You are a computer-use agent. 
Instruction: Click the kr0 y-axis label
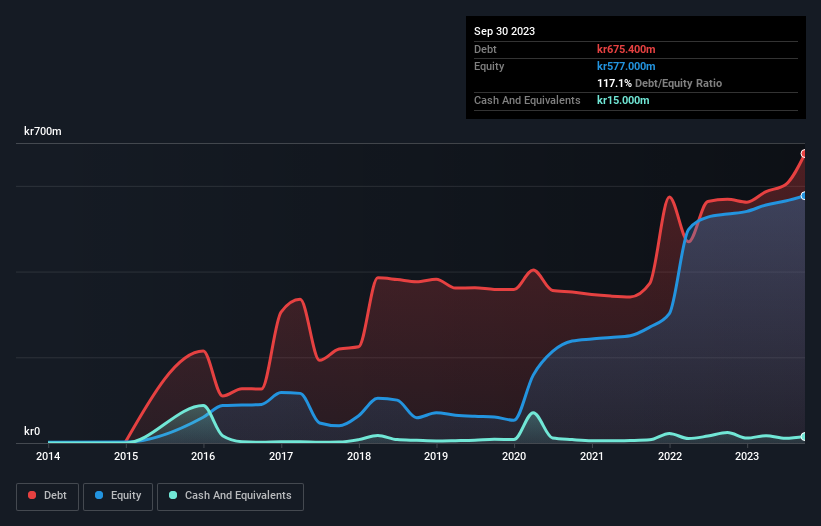[x=32, y=431]
